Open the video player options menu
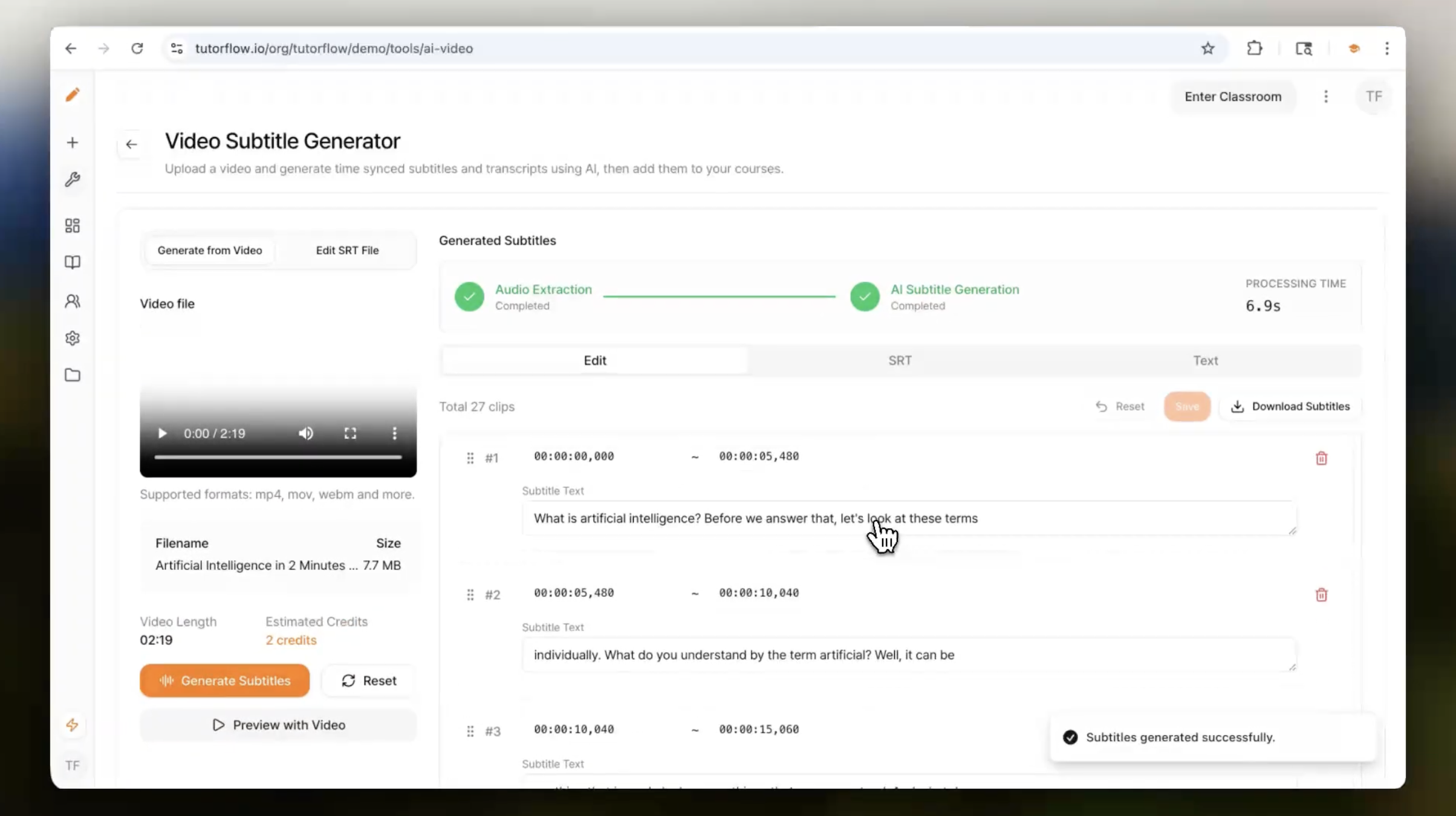 [x=394, y=433]
